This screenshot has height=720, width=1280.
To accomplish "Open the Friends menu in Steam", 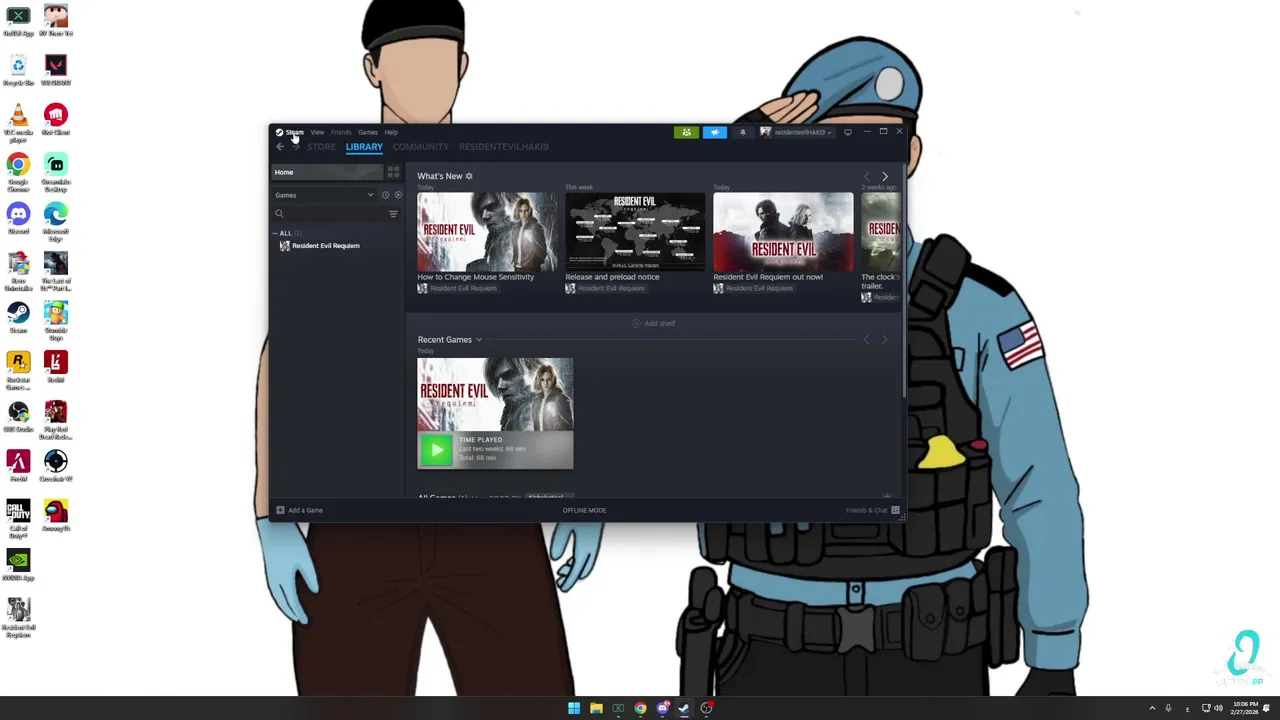I will 341,132.
